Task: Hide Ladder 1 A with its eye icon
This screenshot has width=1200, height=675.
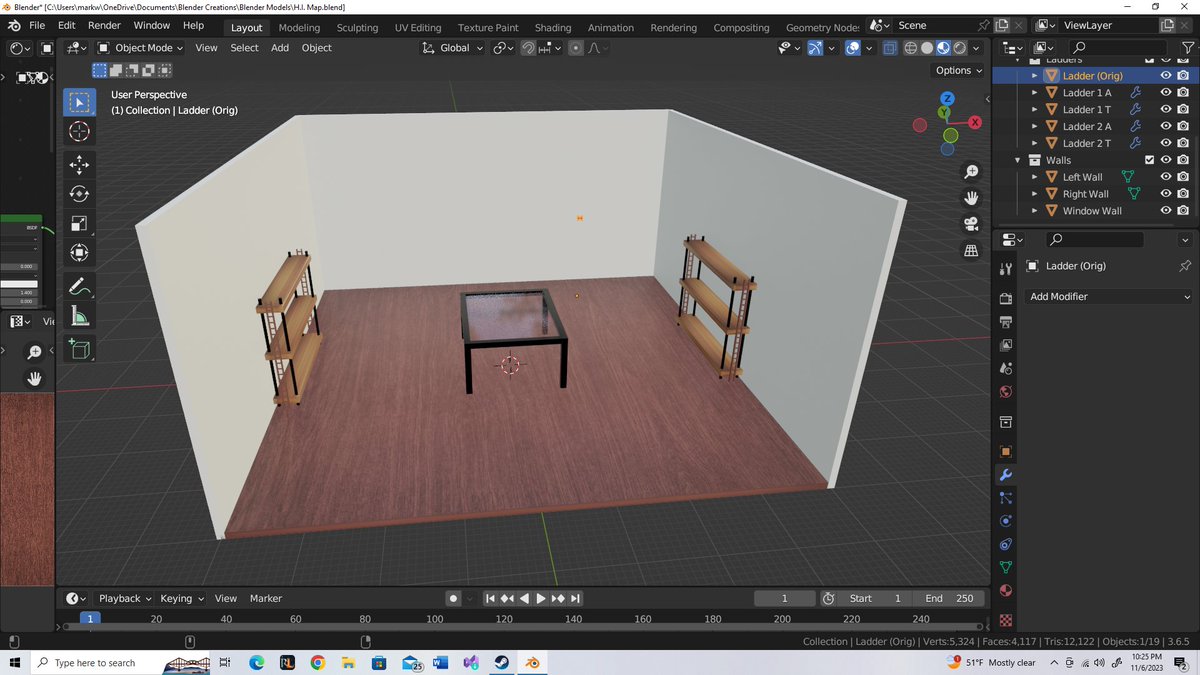Action: tap(1166, 93)
